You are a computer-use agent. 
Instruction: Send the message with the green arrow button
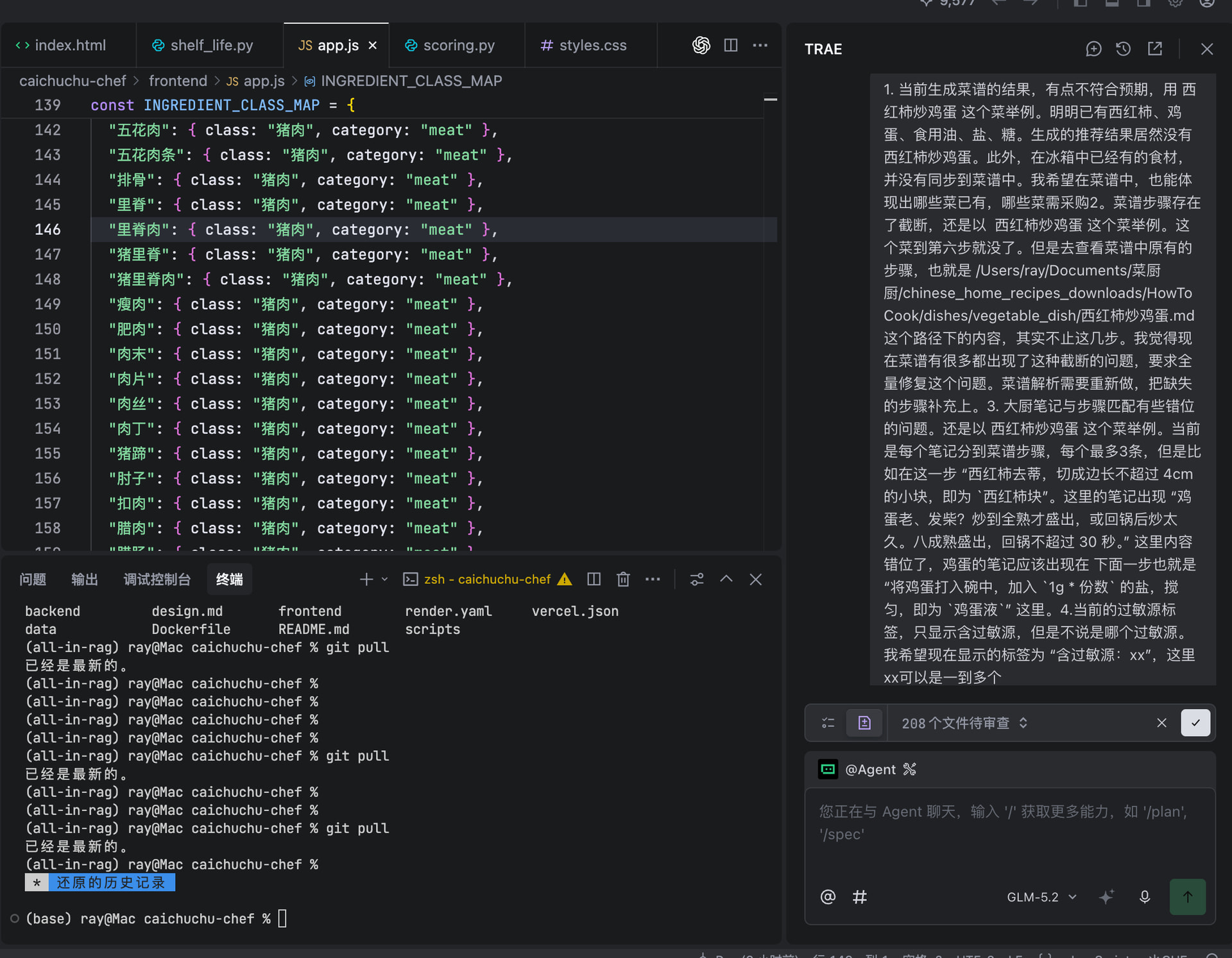coord(1188,897)
